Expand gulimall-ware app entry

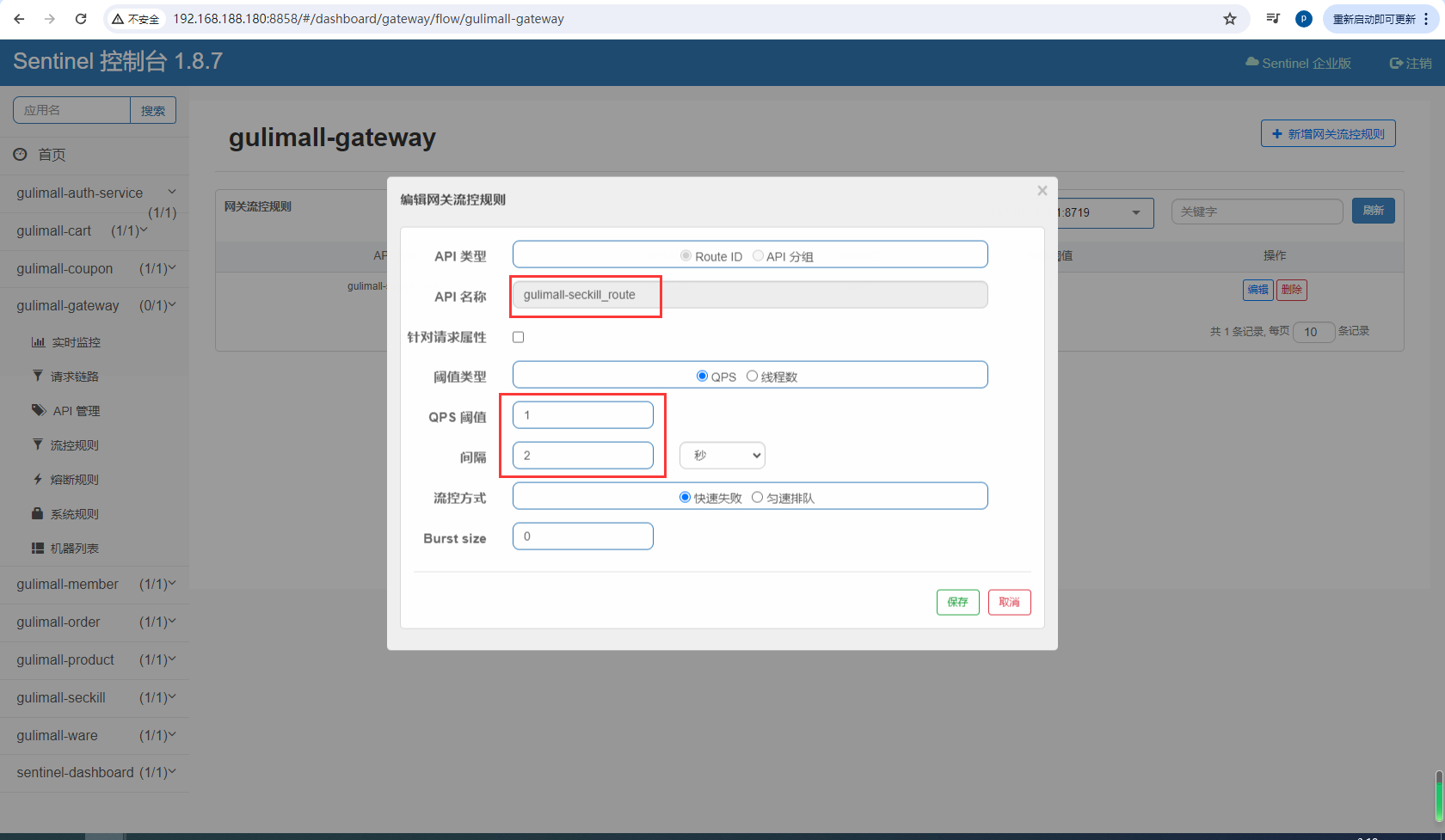95,735
